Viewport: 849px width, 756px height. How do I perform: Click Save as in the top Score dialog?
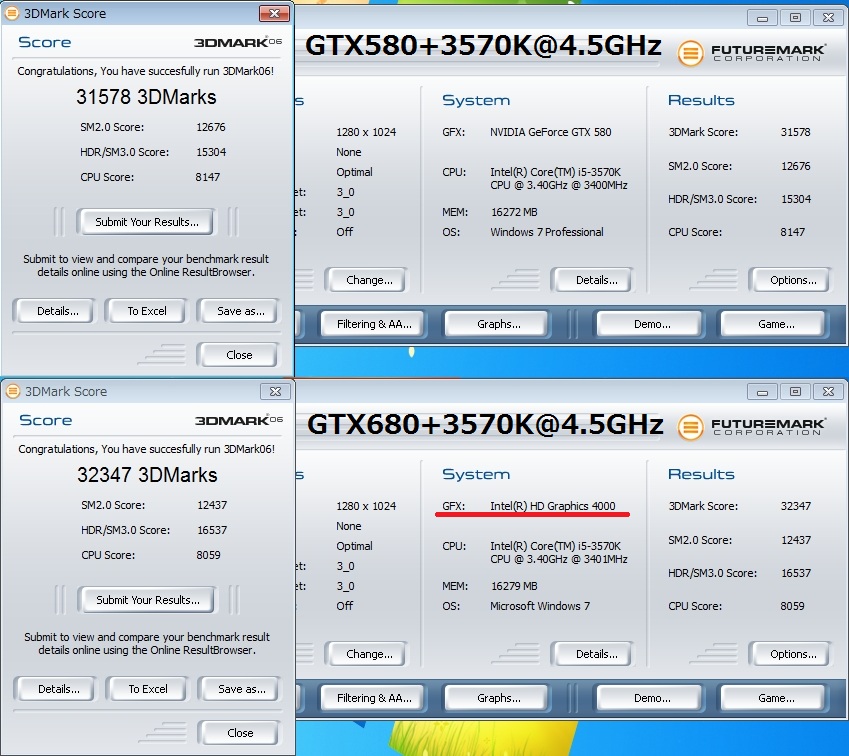240,311
